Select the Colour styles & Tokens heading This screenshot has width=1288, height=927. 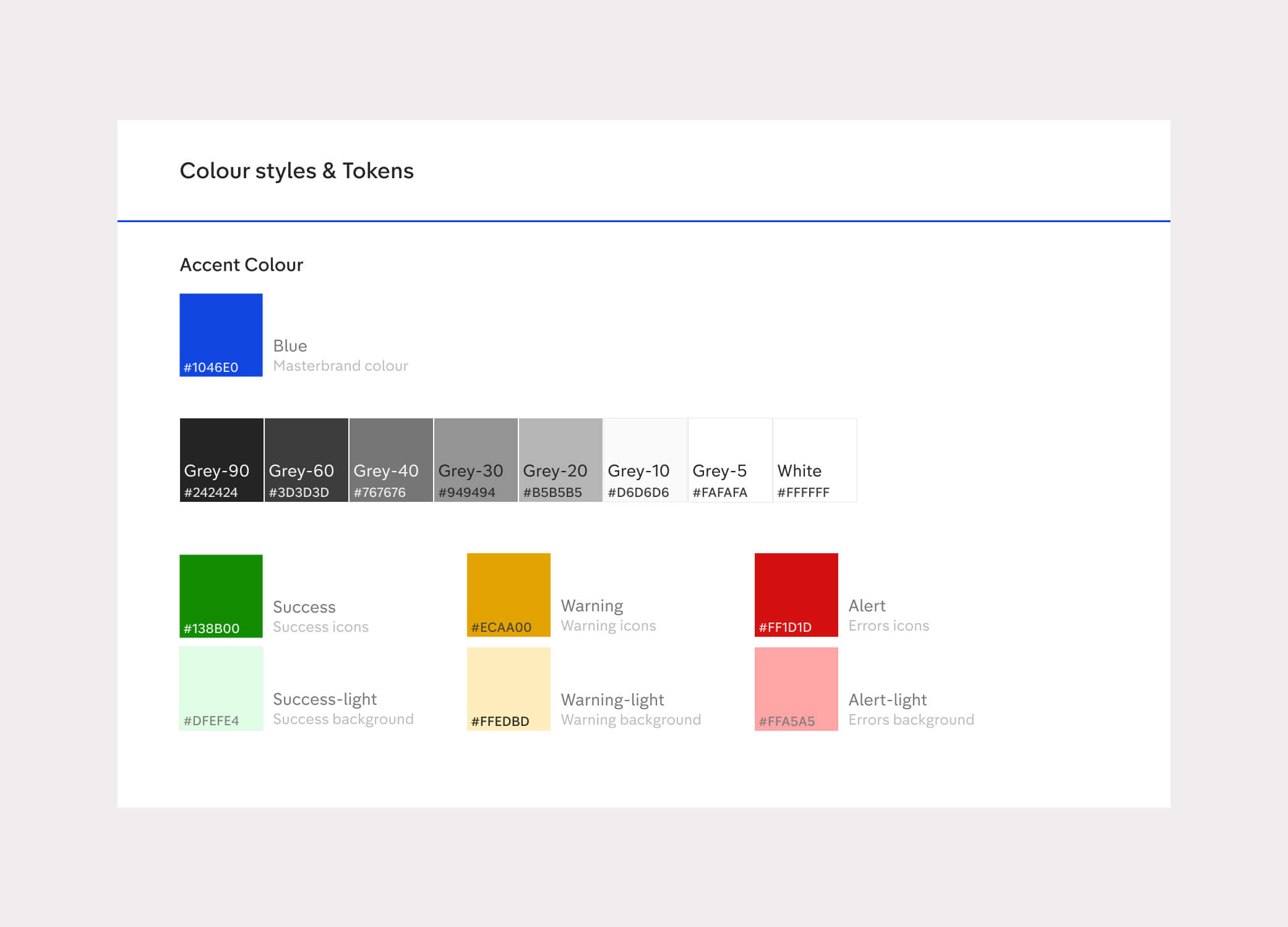point(296,171)
